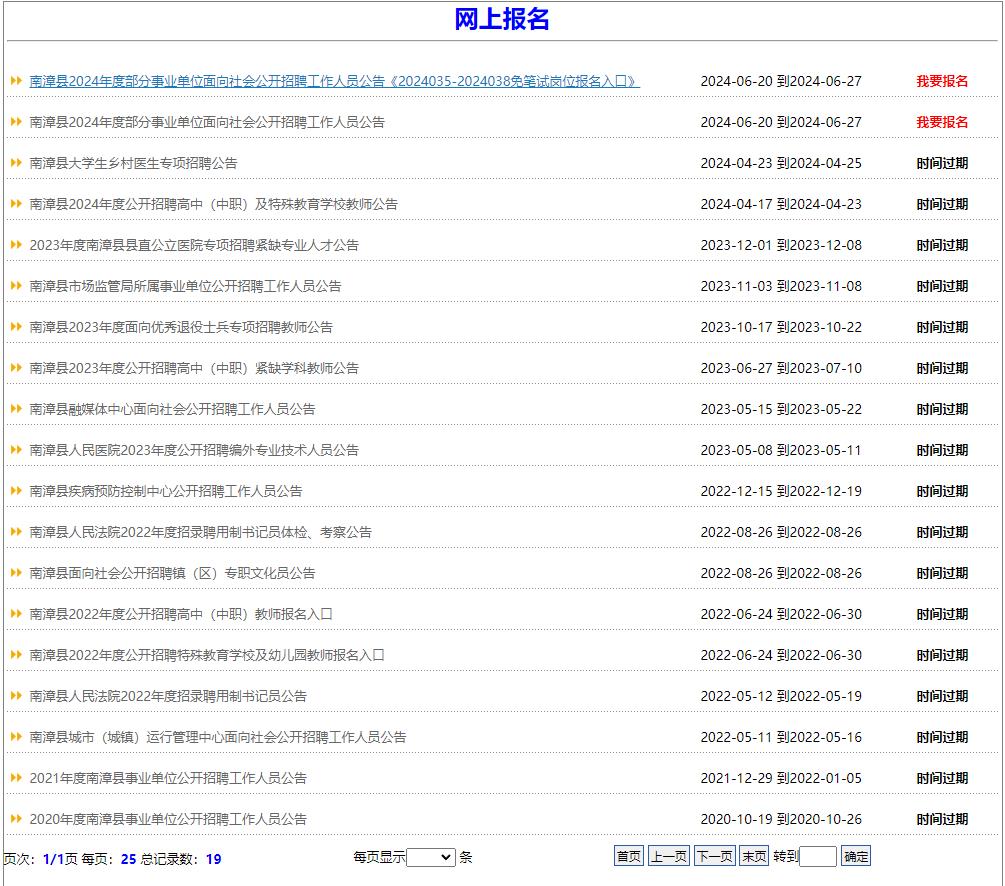Open 南漳县2024年度公开招聘高中（中职）及特殊教育学校教师公告
This screenshot has width=1005, height=886.
[x=213, y=205]
